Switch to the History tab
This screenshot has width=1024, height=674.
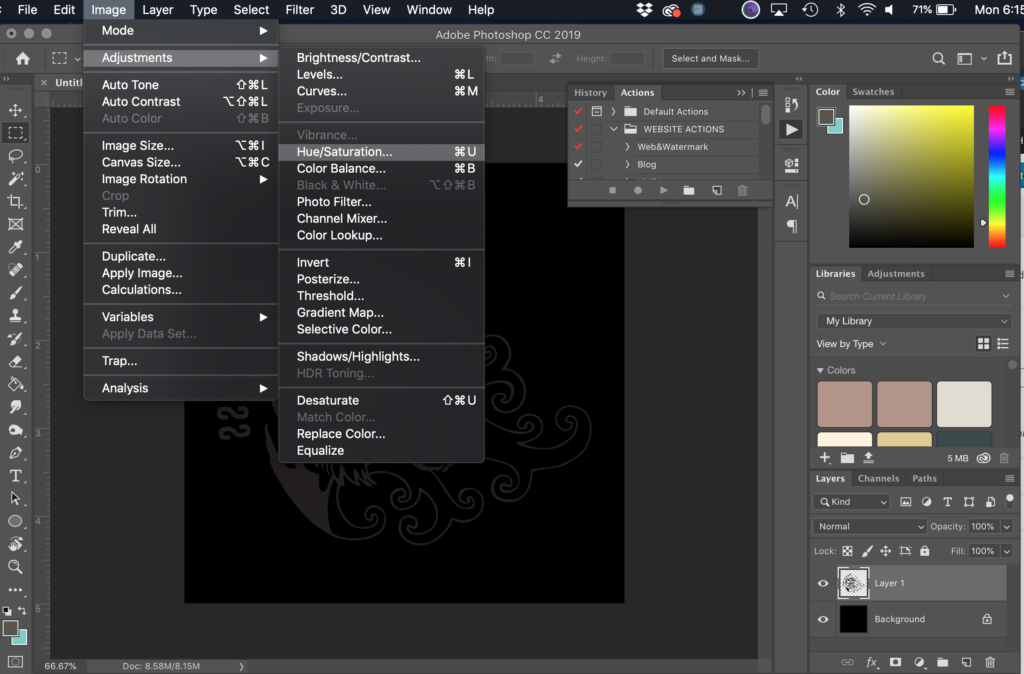[590, 92]
